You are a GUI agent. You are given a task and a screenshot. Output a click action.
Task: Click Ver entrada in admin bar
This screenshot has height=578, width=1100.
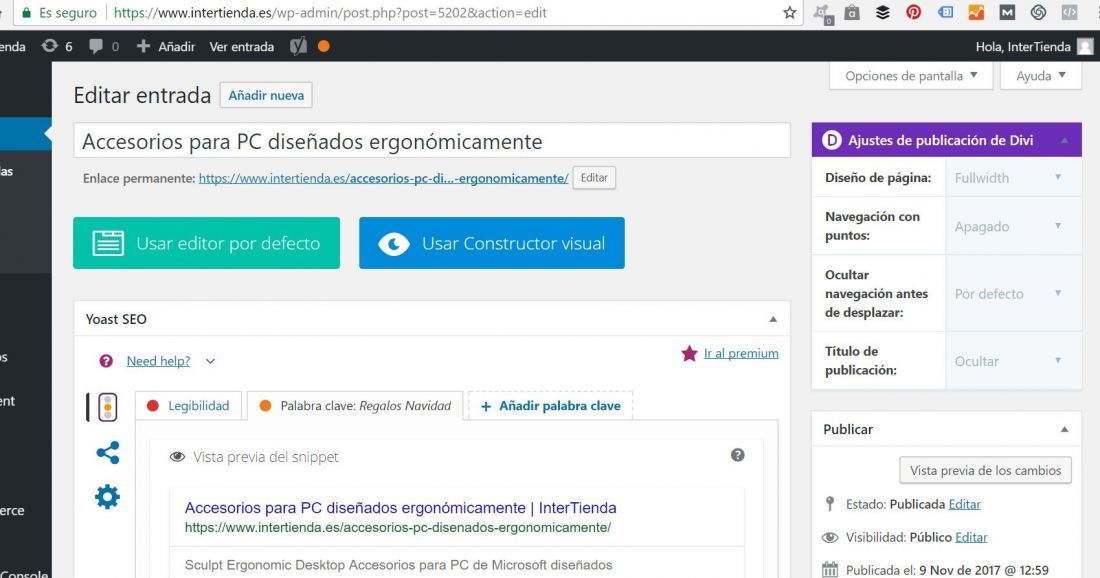point(241,46)
